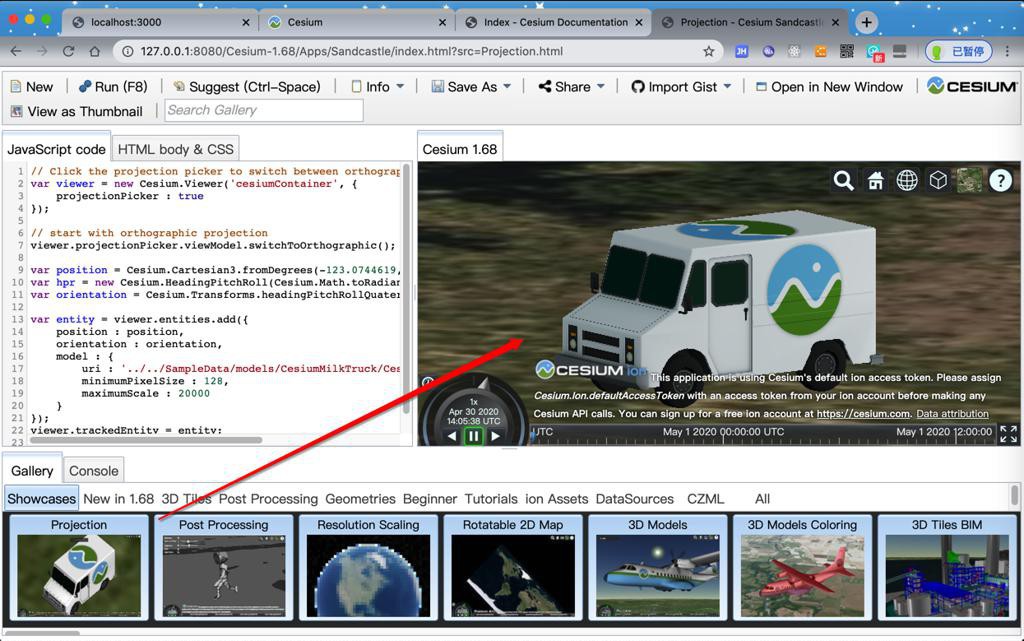Click Suggest (Ctrl-Space) button
Screen dimensions: 1024x641
[247, 87]
